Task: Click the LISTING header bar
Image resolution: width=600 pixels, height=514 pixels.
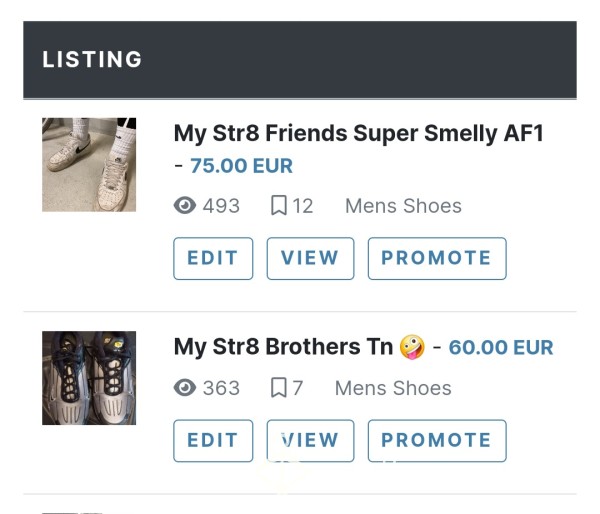Action: (x=300, y=60)
